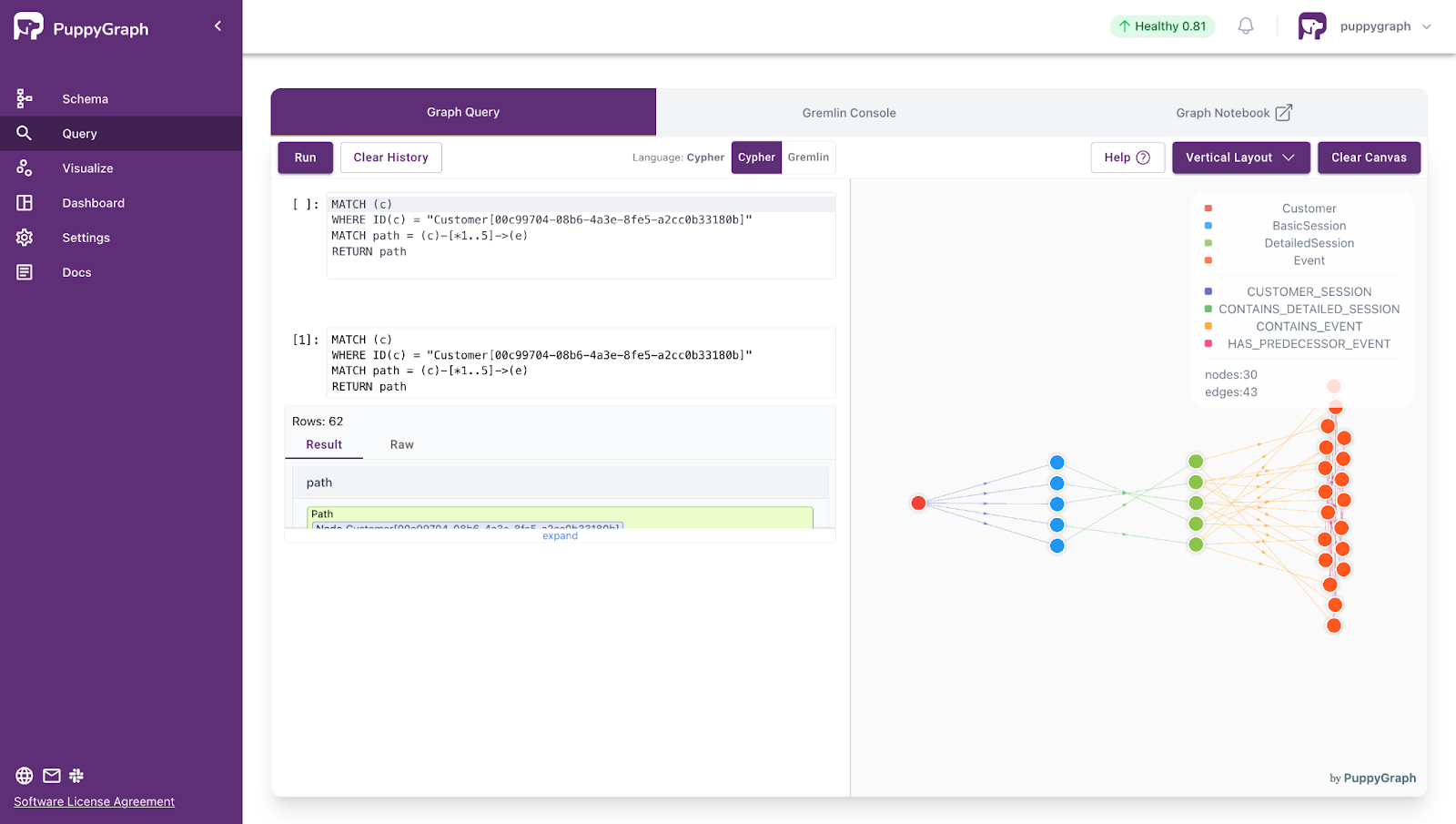Click into the empty query cell editor

coord(581,237)
